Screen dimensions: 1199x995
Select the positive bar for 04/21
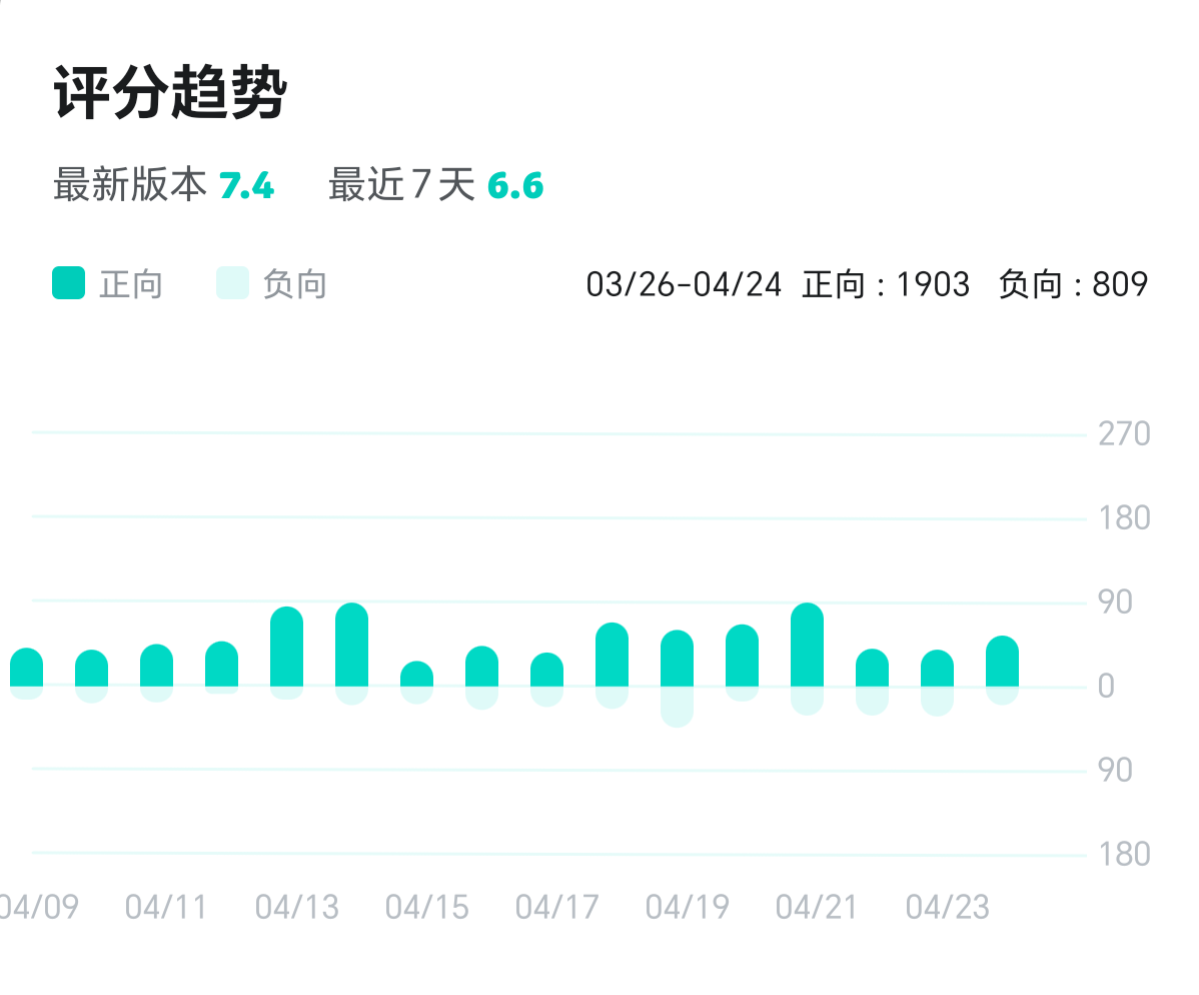click(x=807, y=645)
